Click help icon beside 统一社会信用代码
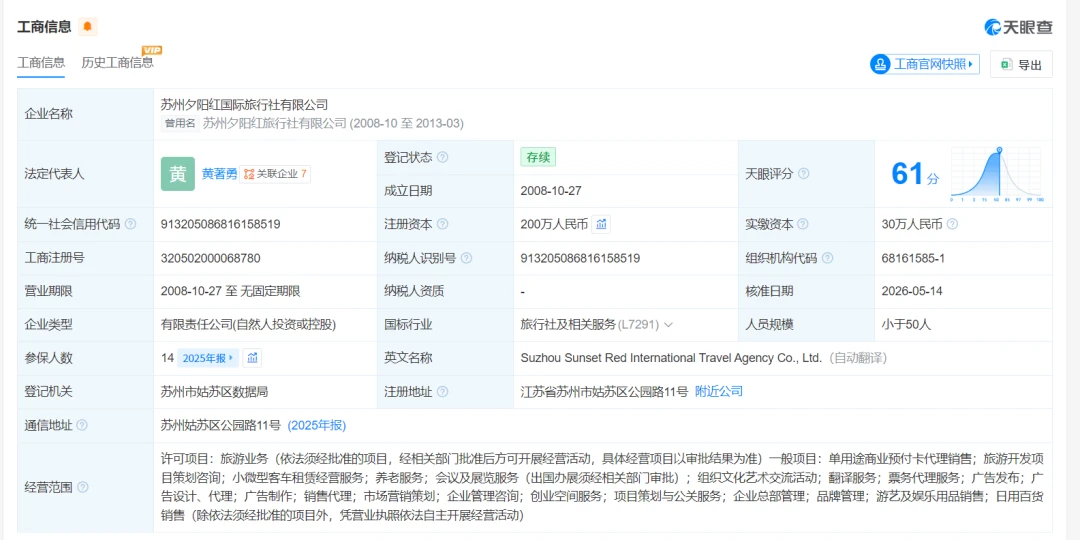The width and height of the screenshot is (1080, 540). pyautogui.click(x=130, y=225)
